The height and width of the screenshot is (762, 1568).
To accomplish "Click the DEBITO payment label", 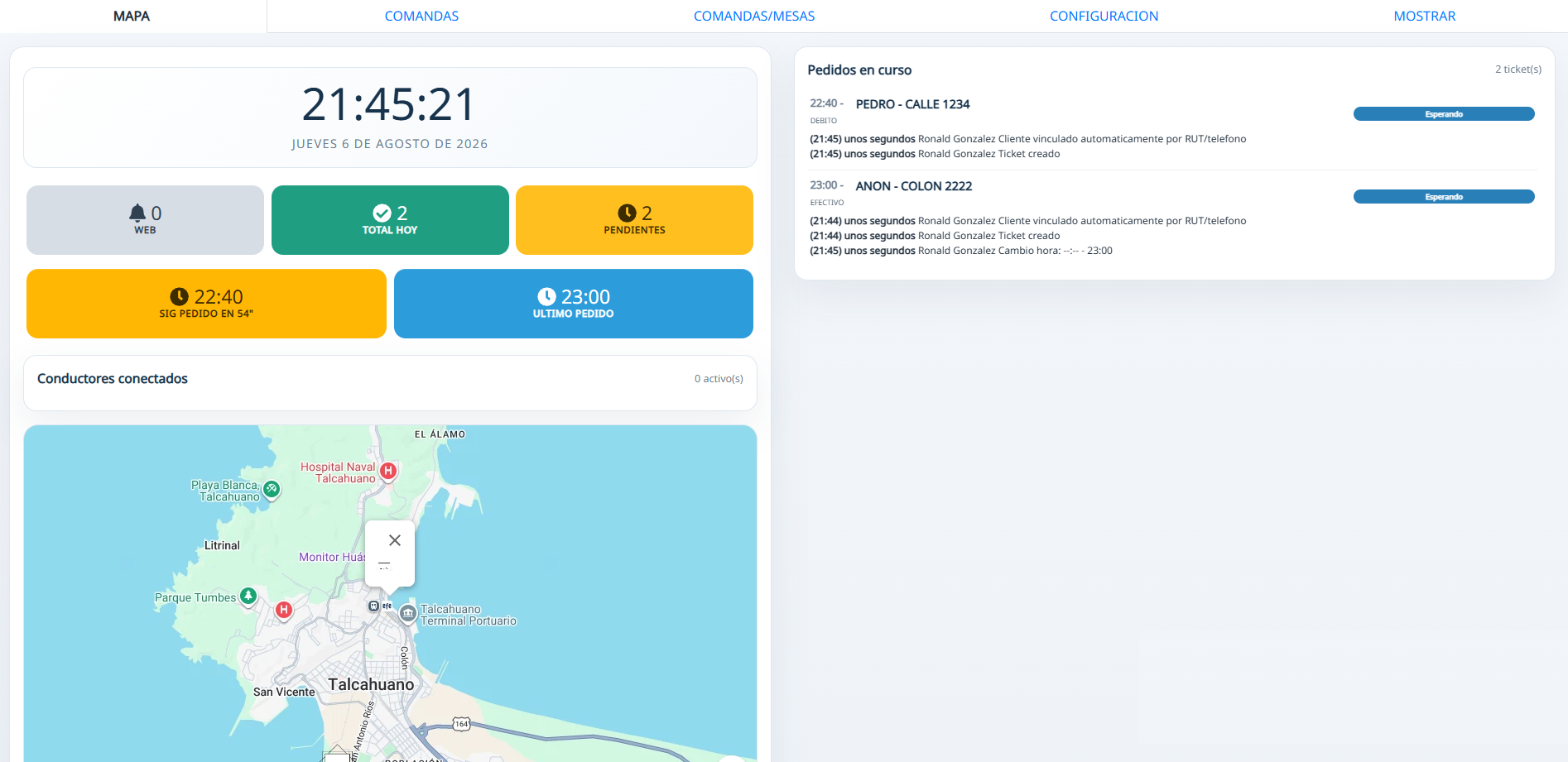I will [x=824, y=121].
